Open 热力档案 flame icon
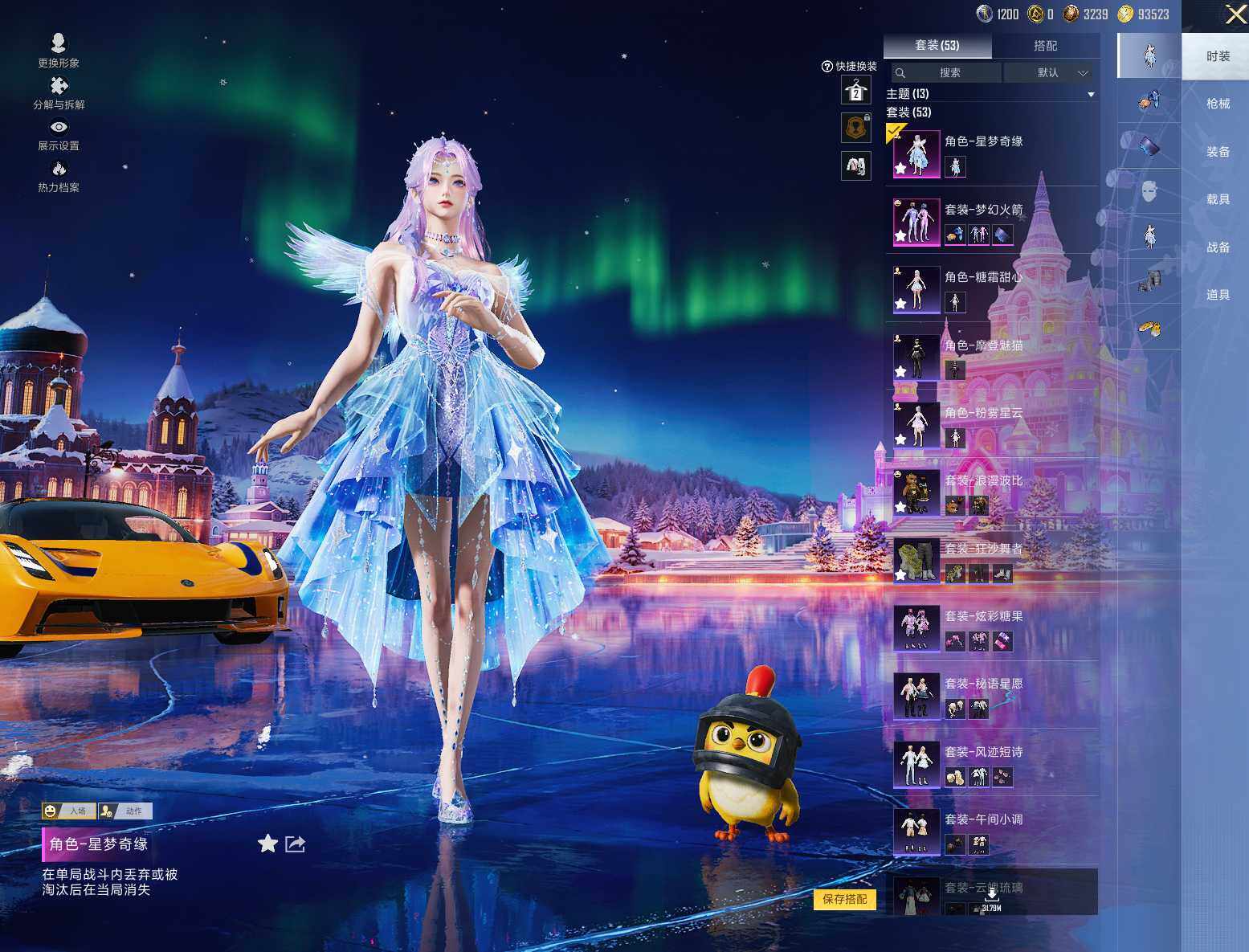The width and height of the screenshot is (1249, 952). pyautogui.click(x=59, y=168)
